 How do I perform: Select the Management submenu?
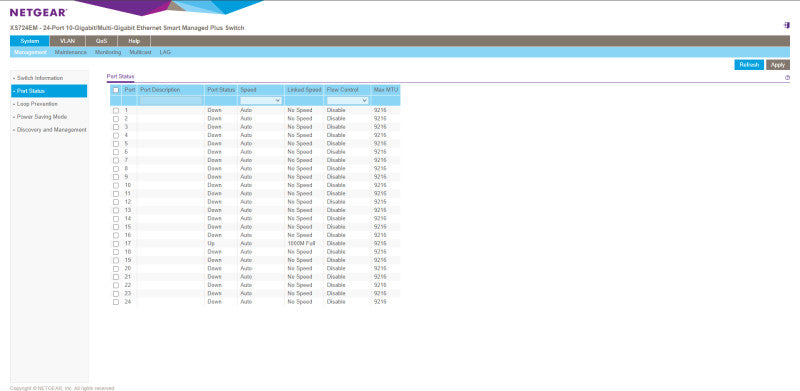(x=30, y=52)
